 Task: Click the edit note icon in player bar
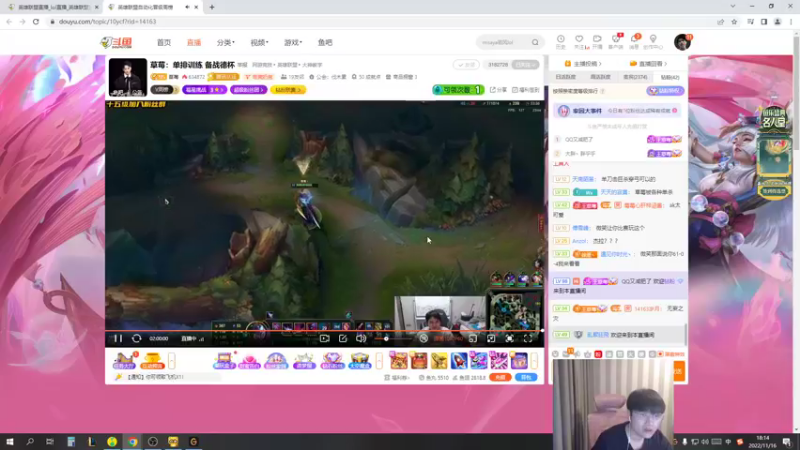point(343,338)
